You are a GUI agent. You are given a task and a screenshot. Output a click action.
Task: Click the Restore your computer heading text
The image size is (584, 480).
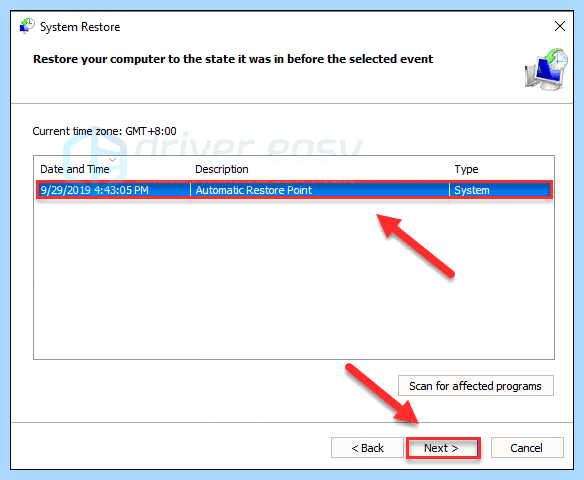[x=233, y=59]
